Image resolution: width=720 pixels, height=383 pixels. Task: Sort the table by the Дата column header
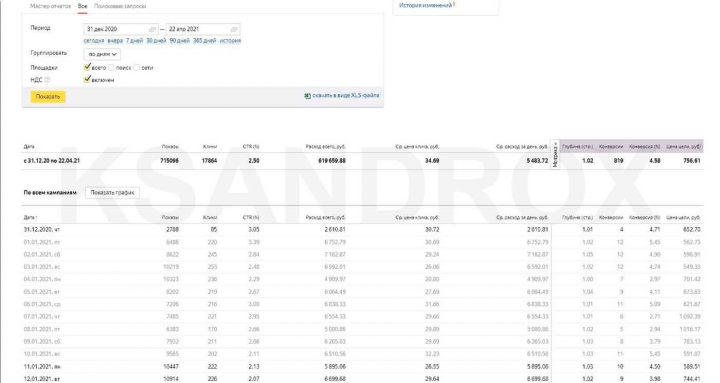pos(30,217)
